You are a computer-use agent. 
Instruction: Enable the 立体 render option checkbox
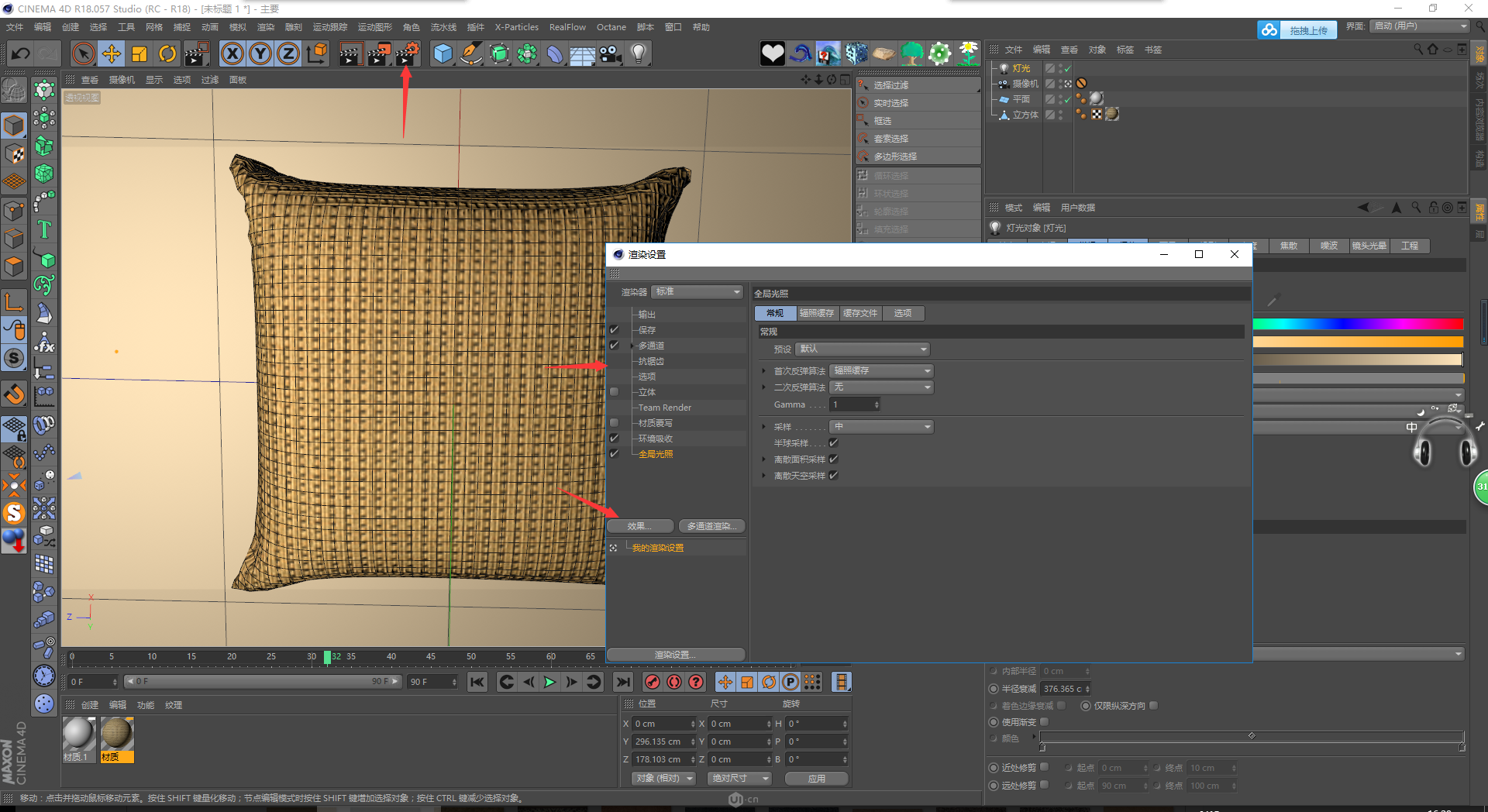(615, 392)
